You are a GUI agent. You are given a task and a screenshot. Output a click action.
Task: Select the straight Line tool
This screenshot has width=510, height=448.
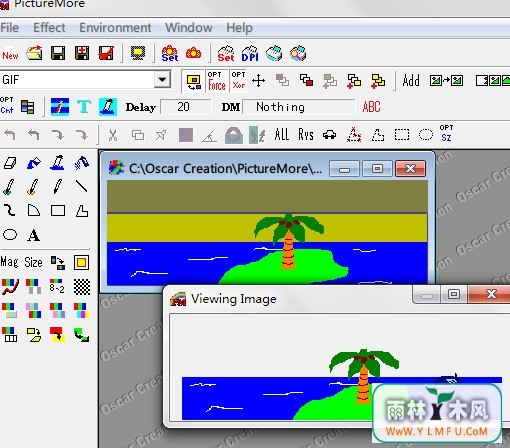point(82,187)
